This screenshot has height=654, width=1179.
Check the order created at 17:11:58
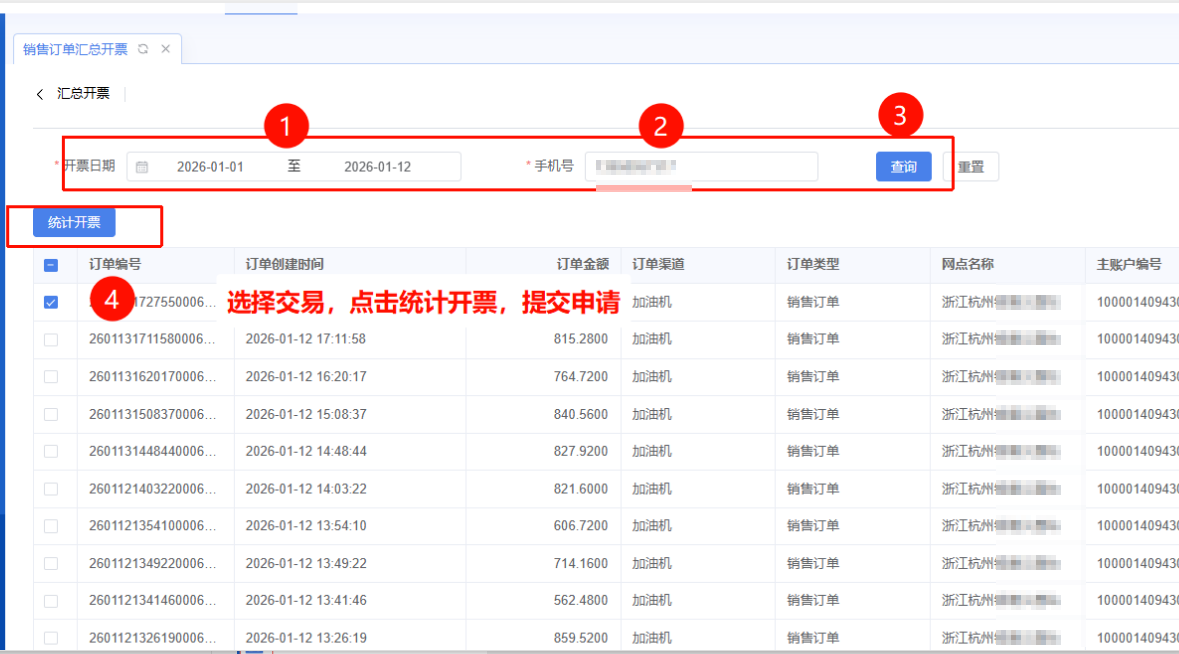point(51,340)
